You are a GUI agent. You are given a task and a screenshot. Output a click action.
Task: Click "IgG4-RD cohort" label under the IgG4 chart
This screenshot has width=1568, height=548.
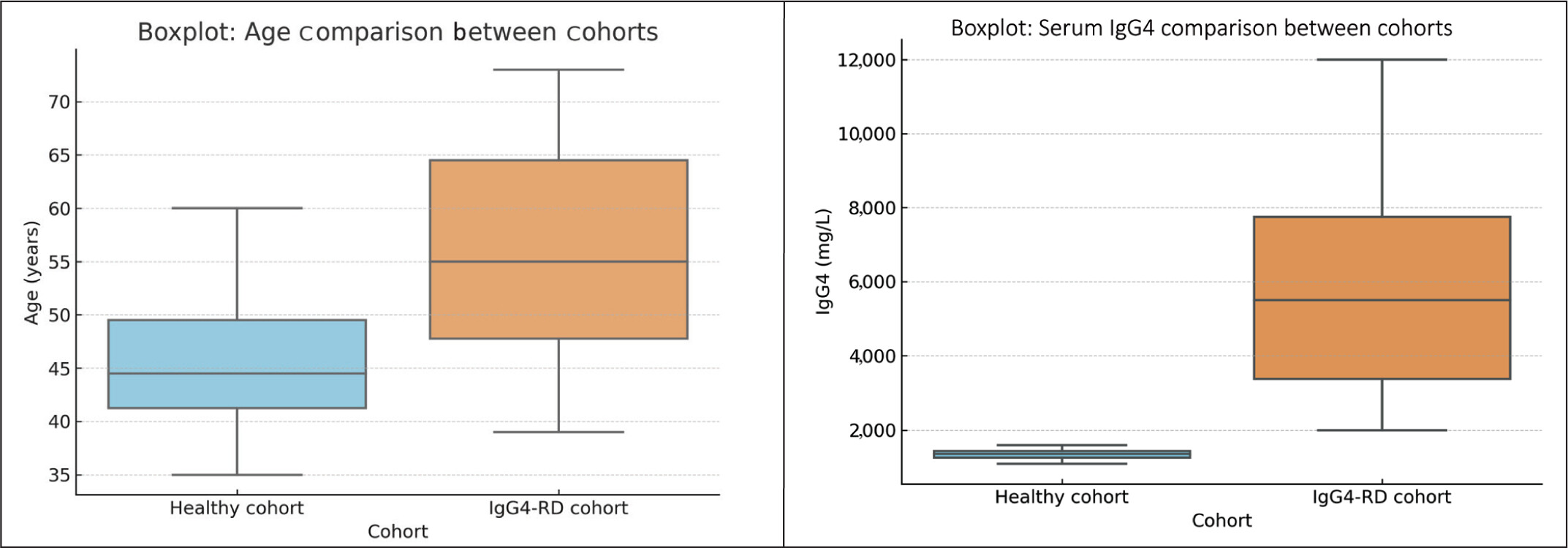(1381, 497)
